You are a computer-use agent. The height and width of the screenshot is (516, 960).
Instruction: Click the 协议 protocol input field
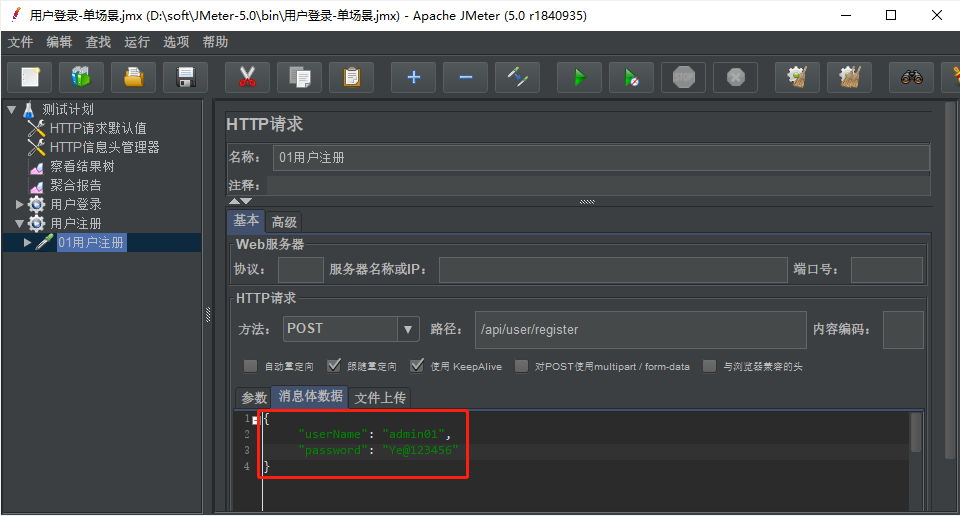tap(301, 270)
